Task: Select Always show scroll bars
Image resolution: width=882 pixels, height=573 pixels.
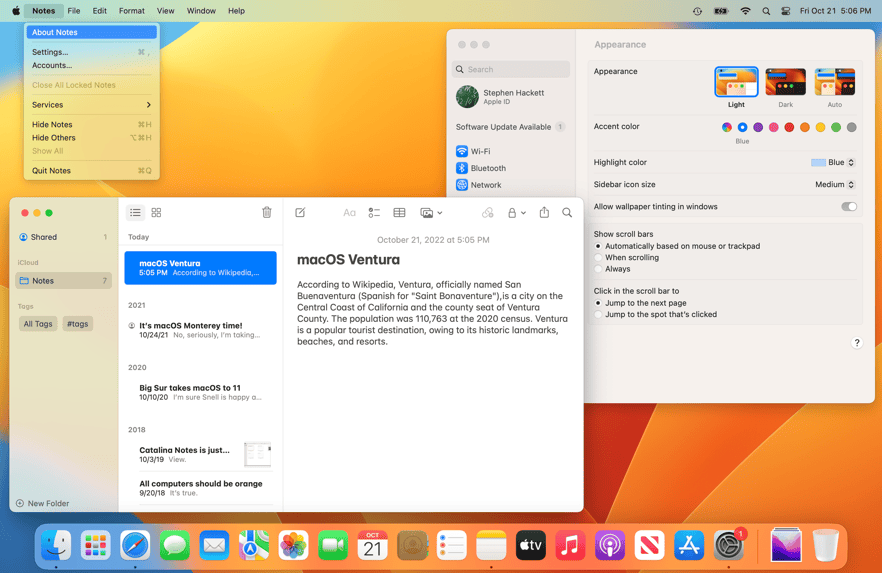Action: 598,269
